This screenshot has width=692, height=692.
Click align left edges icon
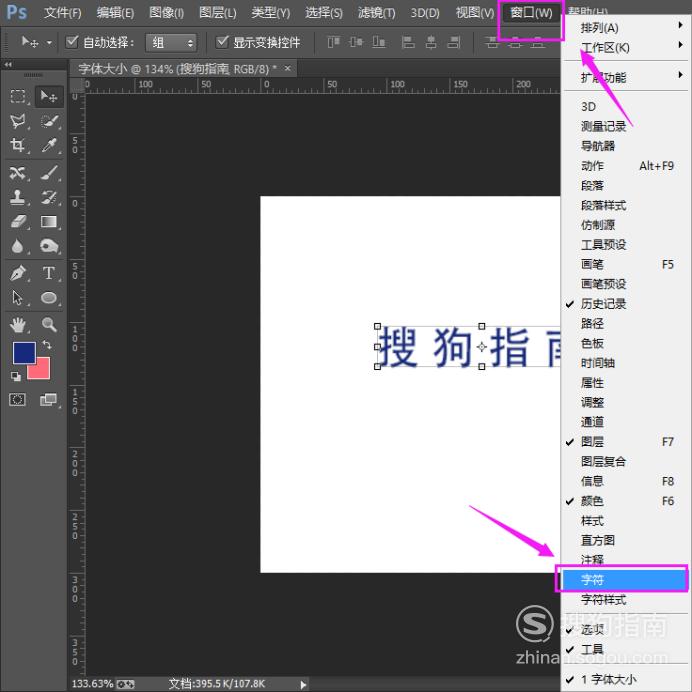(408, 42)
